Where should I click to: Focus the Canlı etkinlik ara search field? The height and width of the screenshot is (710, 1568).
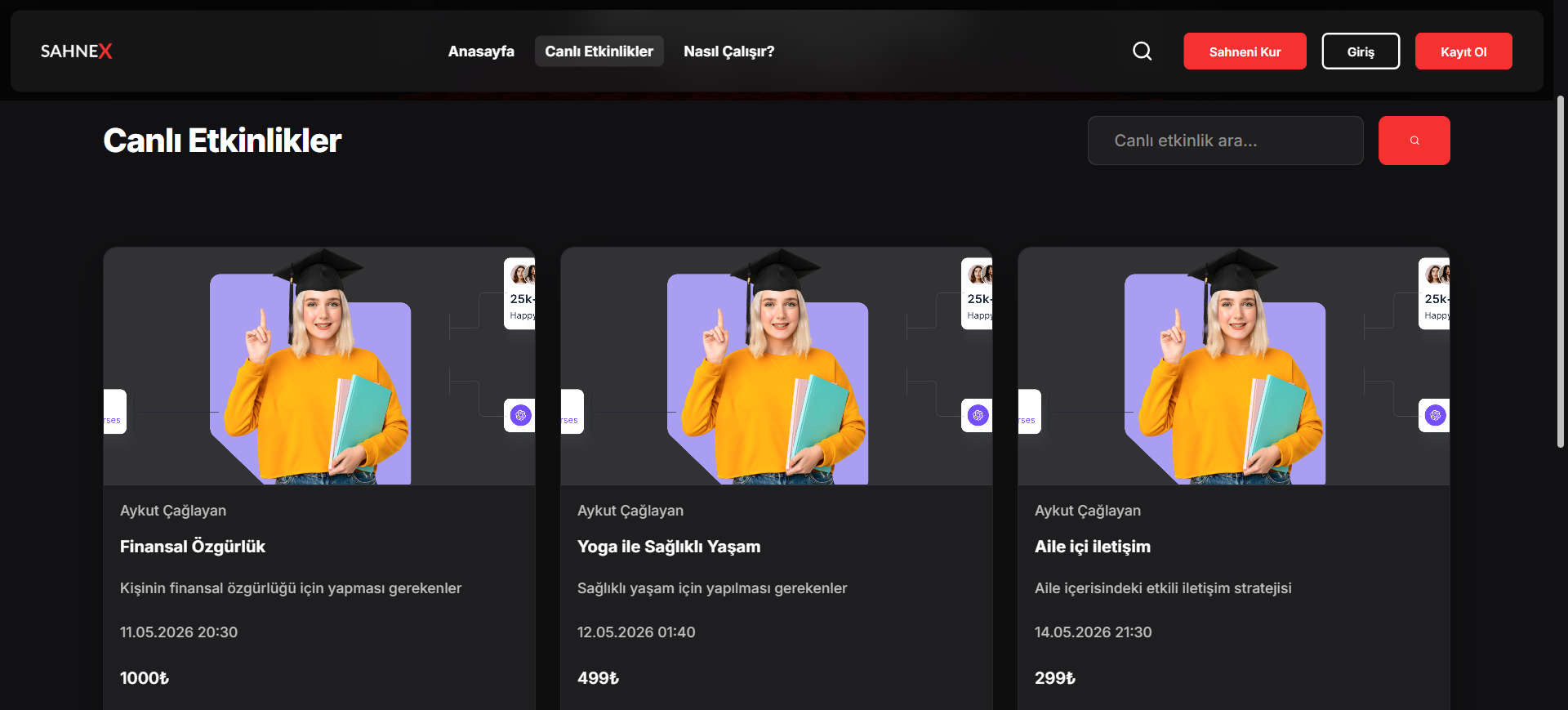pos(1225,141)
